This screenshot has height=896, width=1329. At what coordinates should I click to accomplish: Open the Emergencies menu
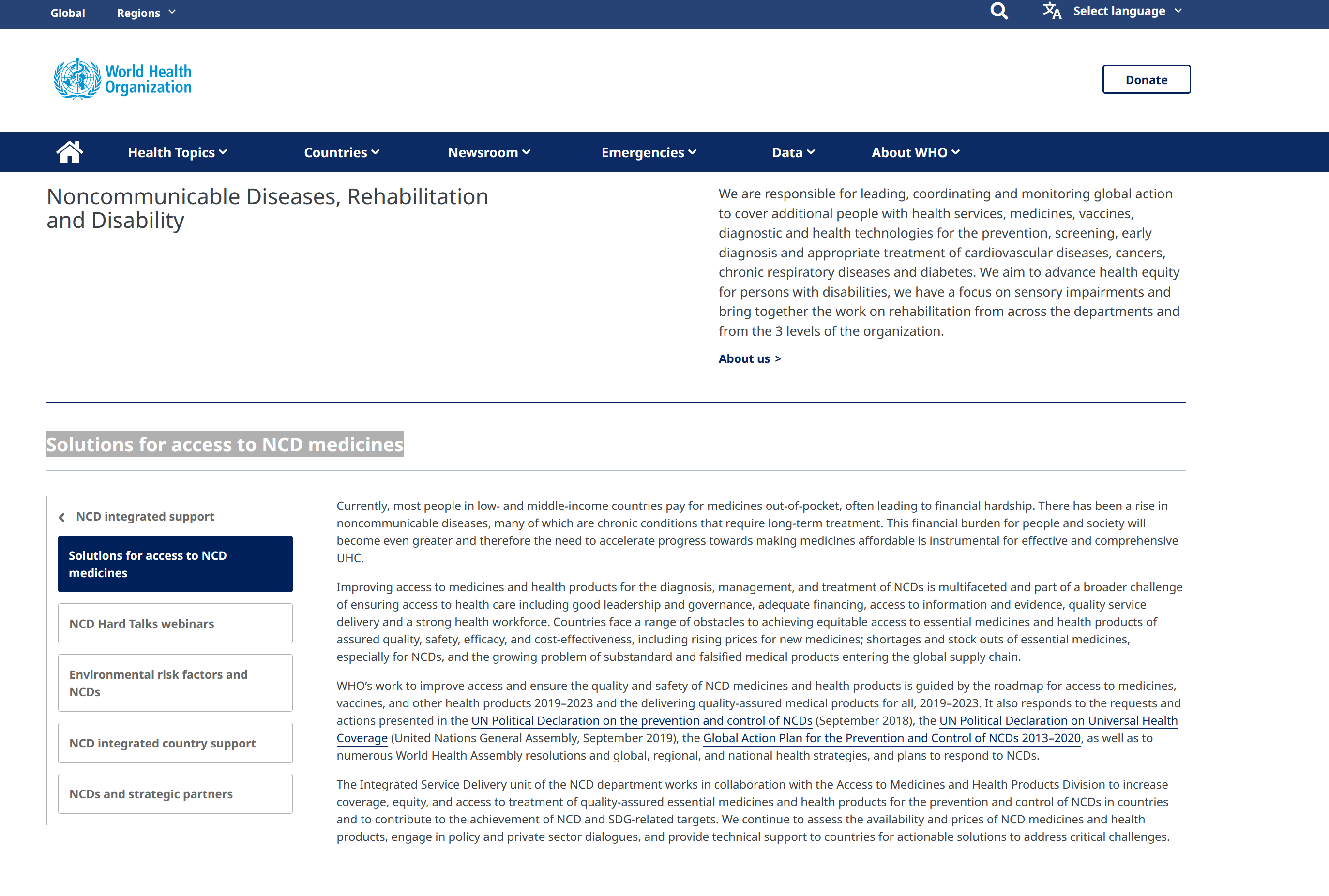pyautogui.click(x=648, y=152)
